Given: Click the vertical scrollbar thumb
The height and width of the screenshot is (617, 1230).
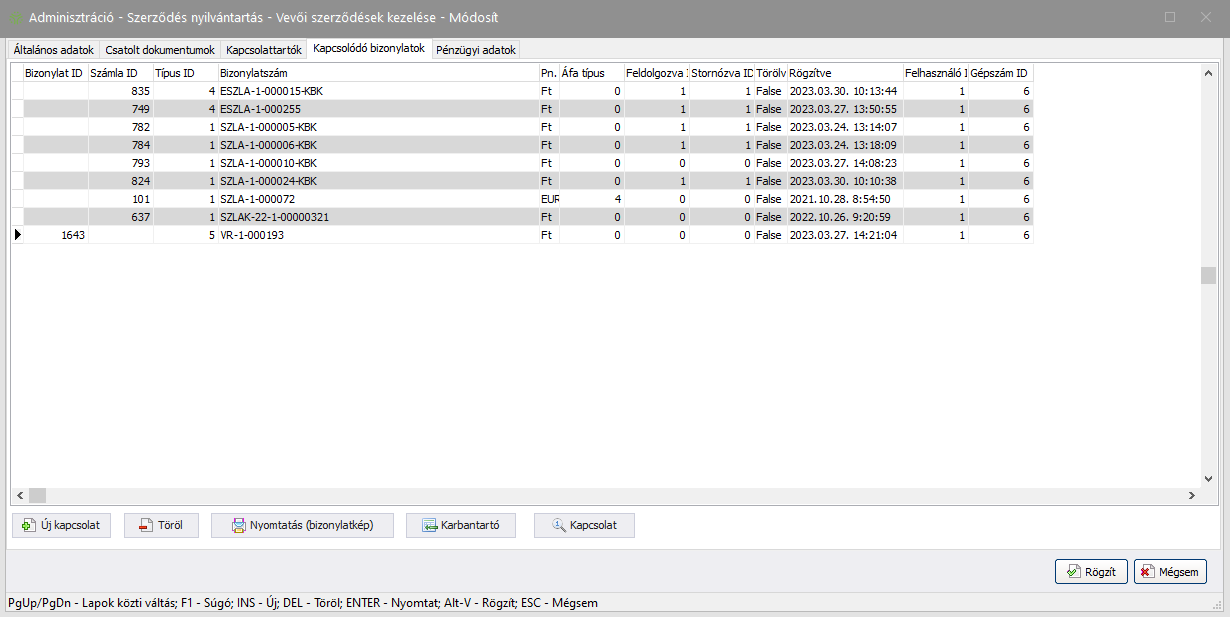Looking at the screenshot, I should tap(1208, 276).
